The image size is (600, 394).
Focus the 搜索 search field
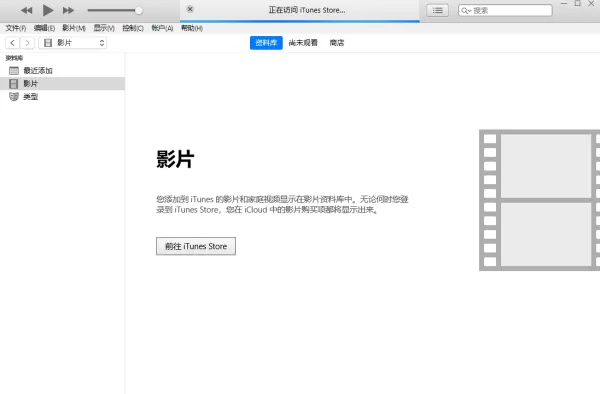(505, 10)
